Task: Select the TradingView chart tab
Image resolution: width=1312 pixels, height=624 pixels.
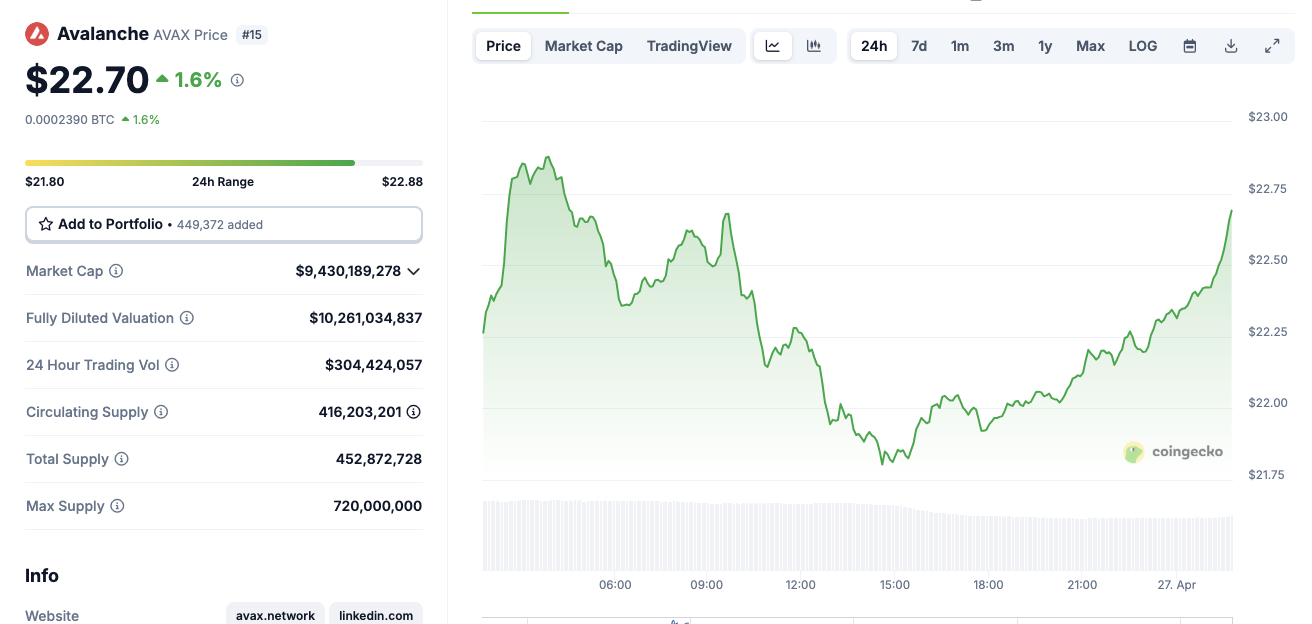Action: point(689,46)
